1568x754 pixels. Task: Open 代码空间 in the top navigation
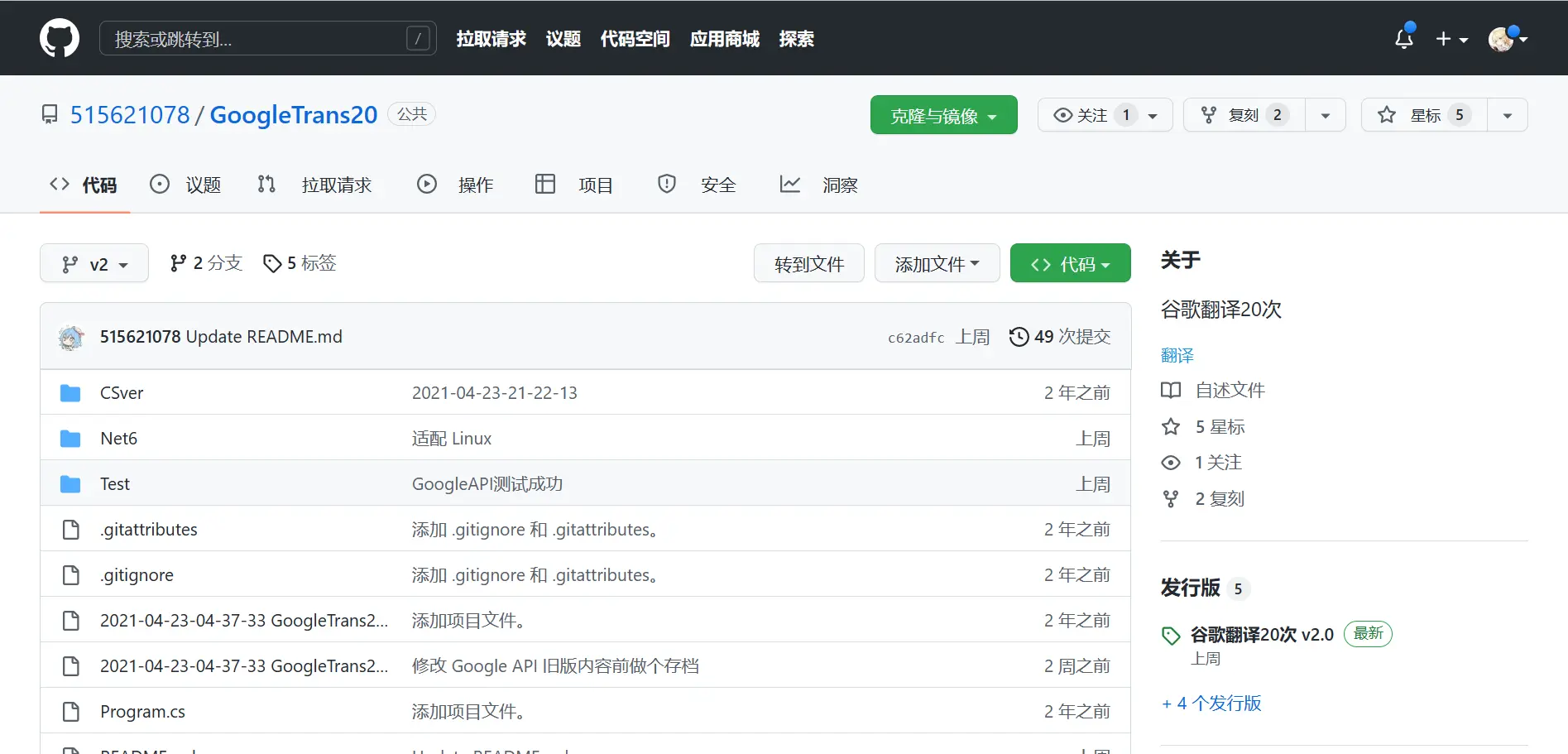pyautogui.click(x=635, y=39)
